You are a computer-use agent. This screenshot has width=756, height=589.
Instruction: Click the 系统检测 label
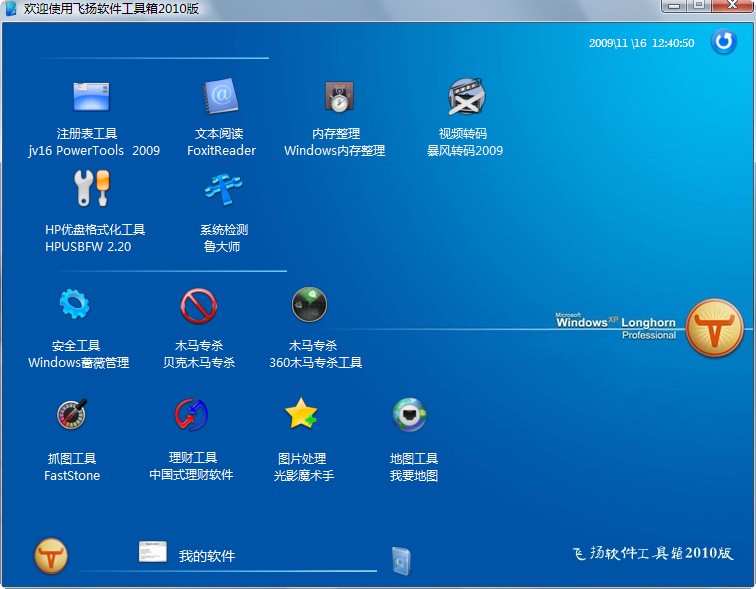pos(224,229)
